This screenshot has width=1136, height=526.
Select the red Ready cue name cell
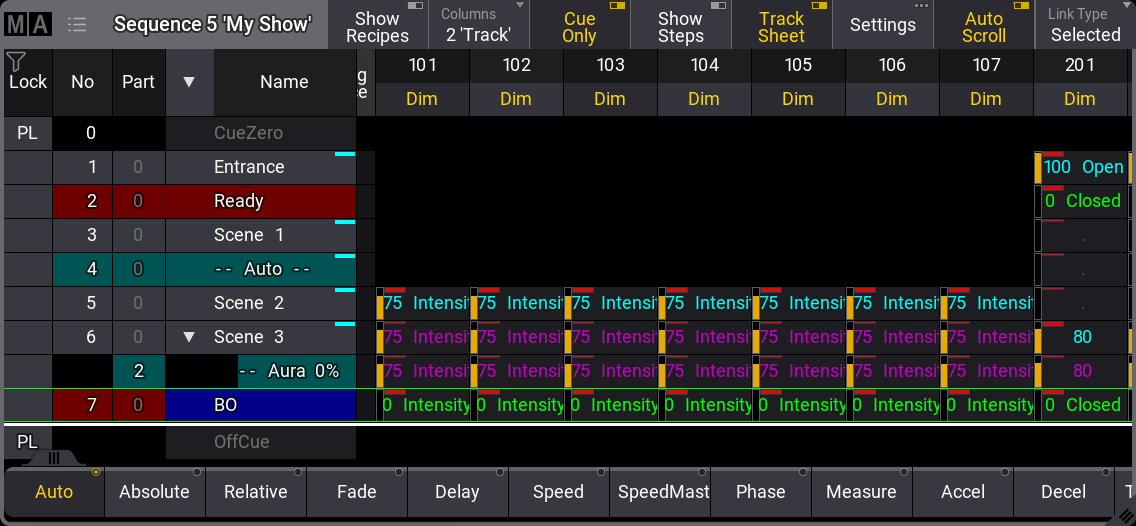[x=260, y=201]
